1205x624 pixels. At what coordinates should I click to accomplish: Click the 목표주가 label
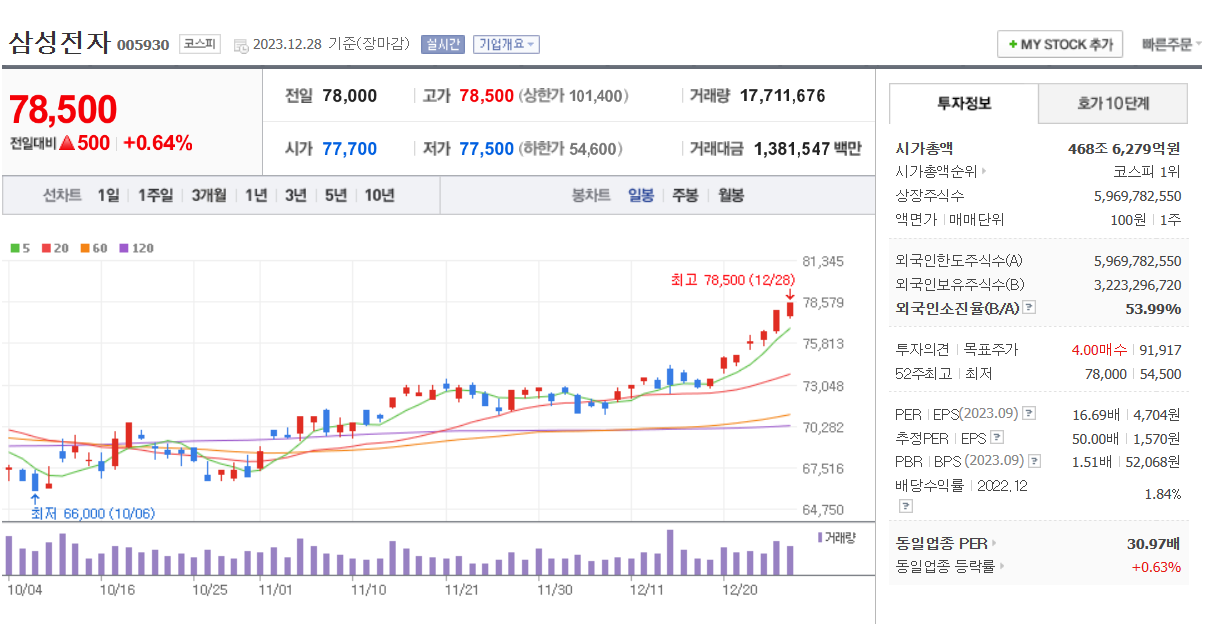point(990,349)
